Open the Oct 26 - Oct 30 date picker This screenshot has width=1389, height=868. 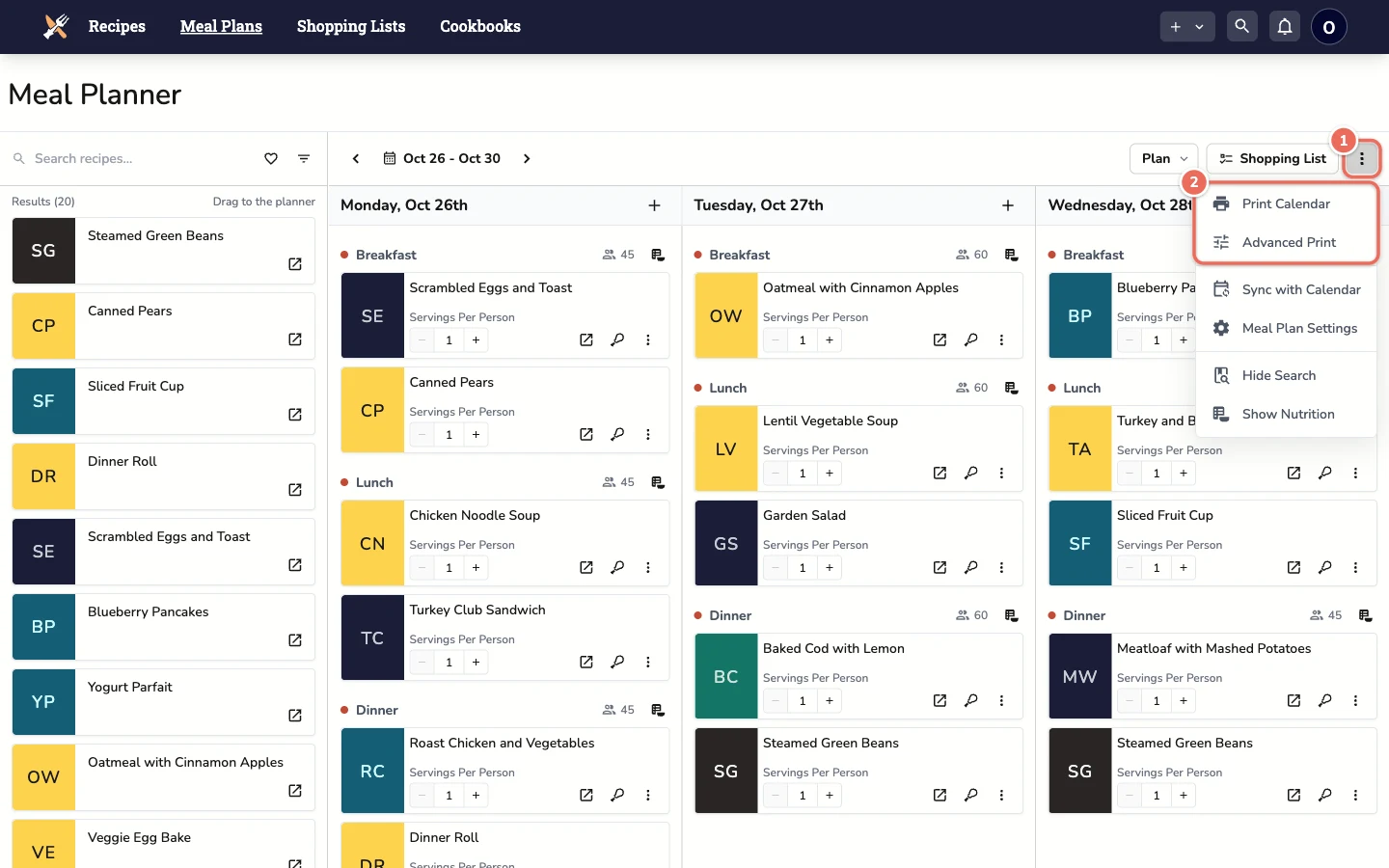(x=442, y=159)
